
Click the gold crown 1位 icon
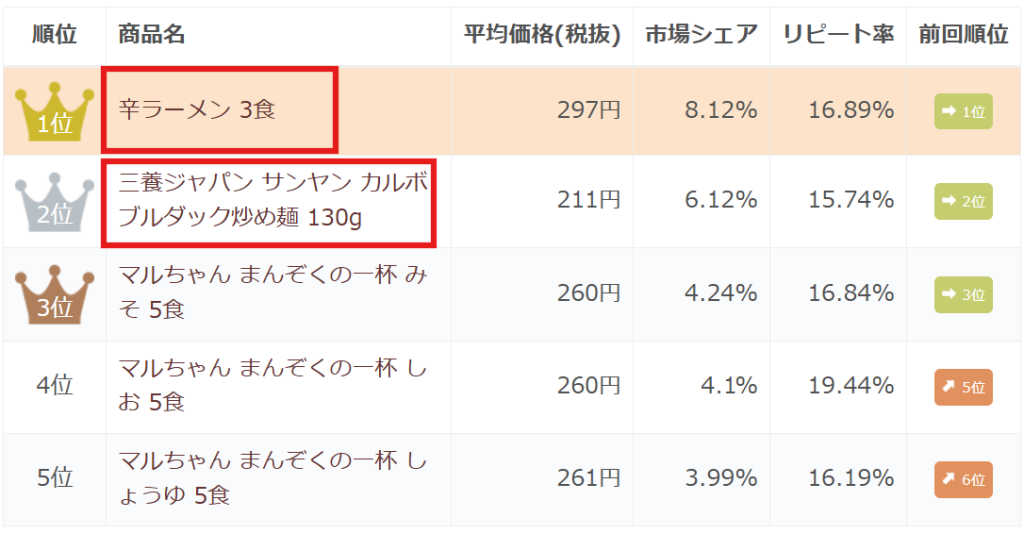(54, 110)
